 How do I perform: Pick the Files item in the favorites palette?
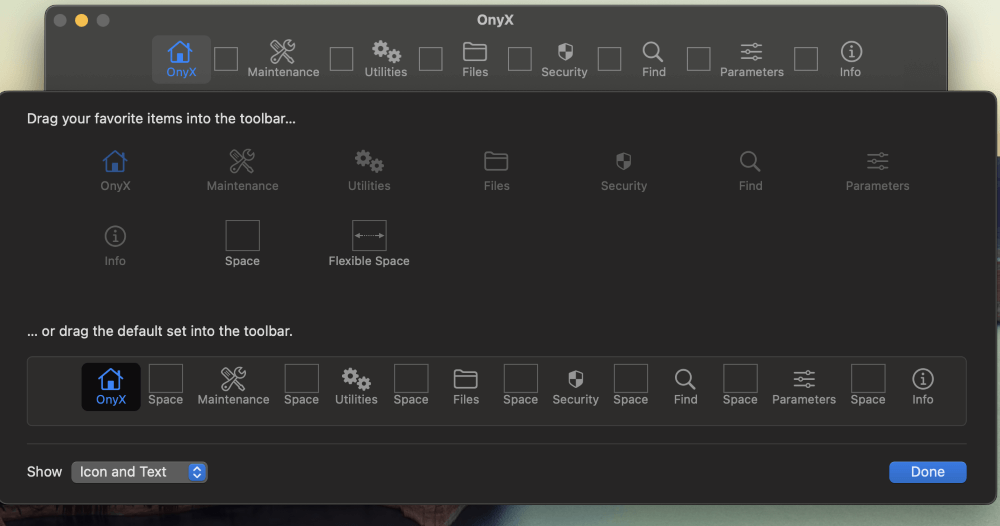[496, 171]
